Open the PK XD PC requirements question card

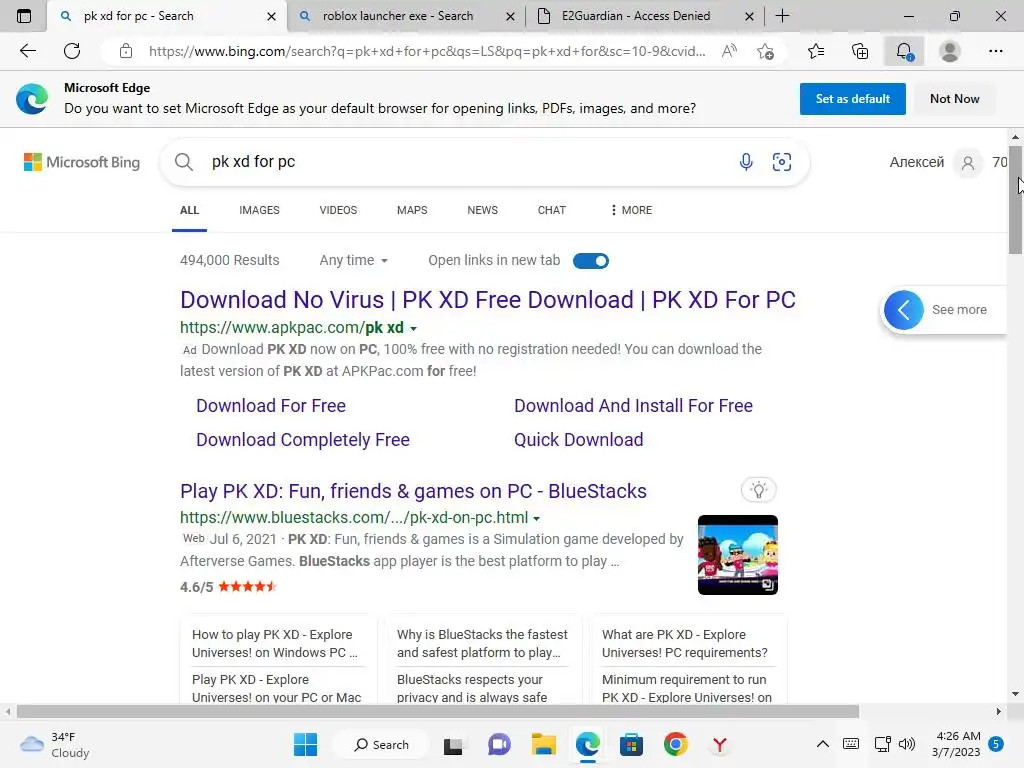pyautogui.click(x=685, y=643)
